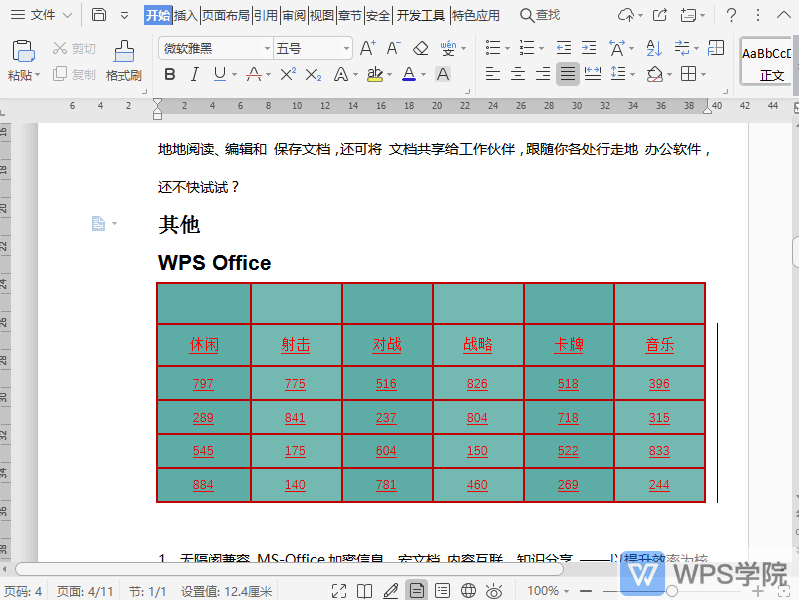
Task: Open the help question mark
Action: (731, 15)
